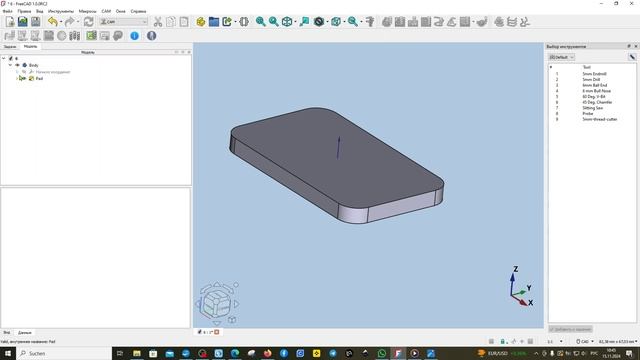
Task: Refresh and recompute the document
Action: coord(88,22)
